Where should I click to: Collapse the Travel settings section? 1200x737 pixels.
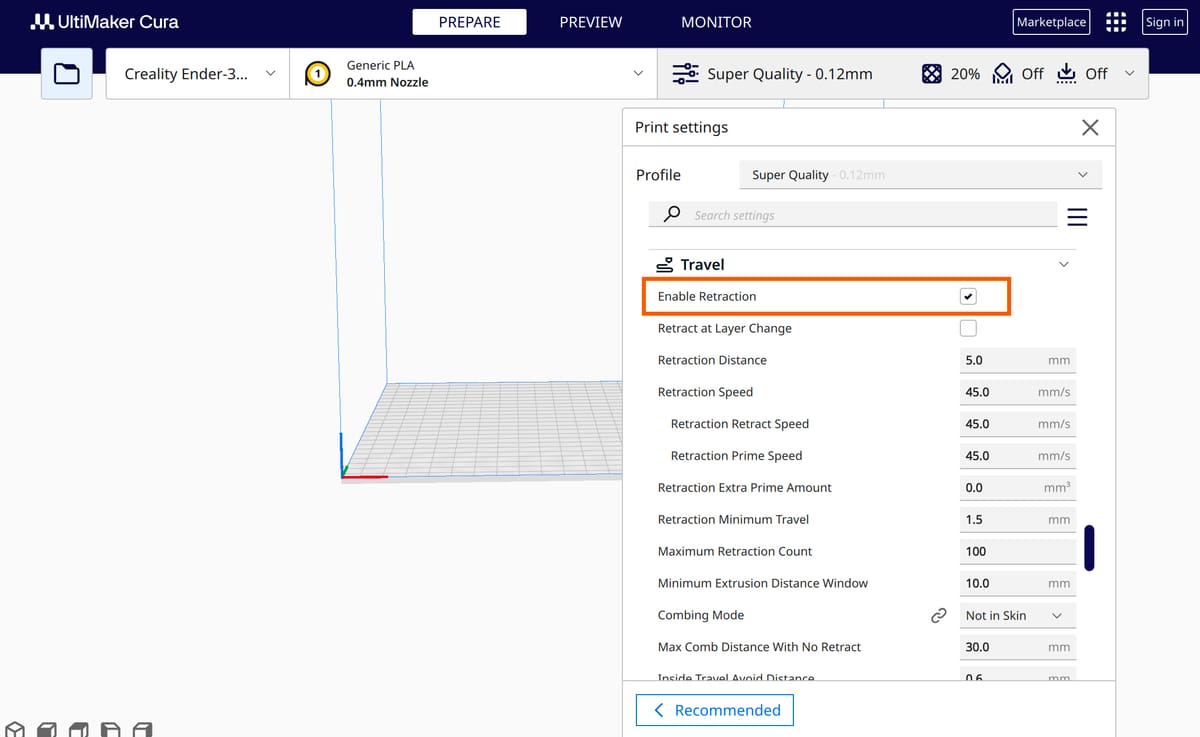[1063, 265]
